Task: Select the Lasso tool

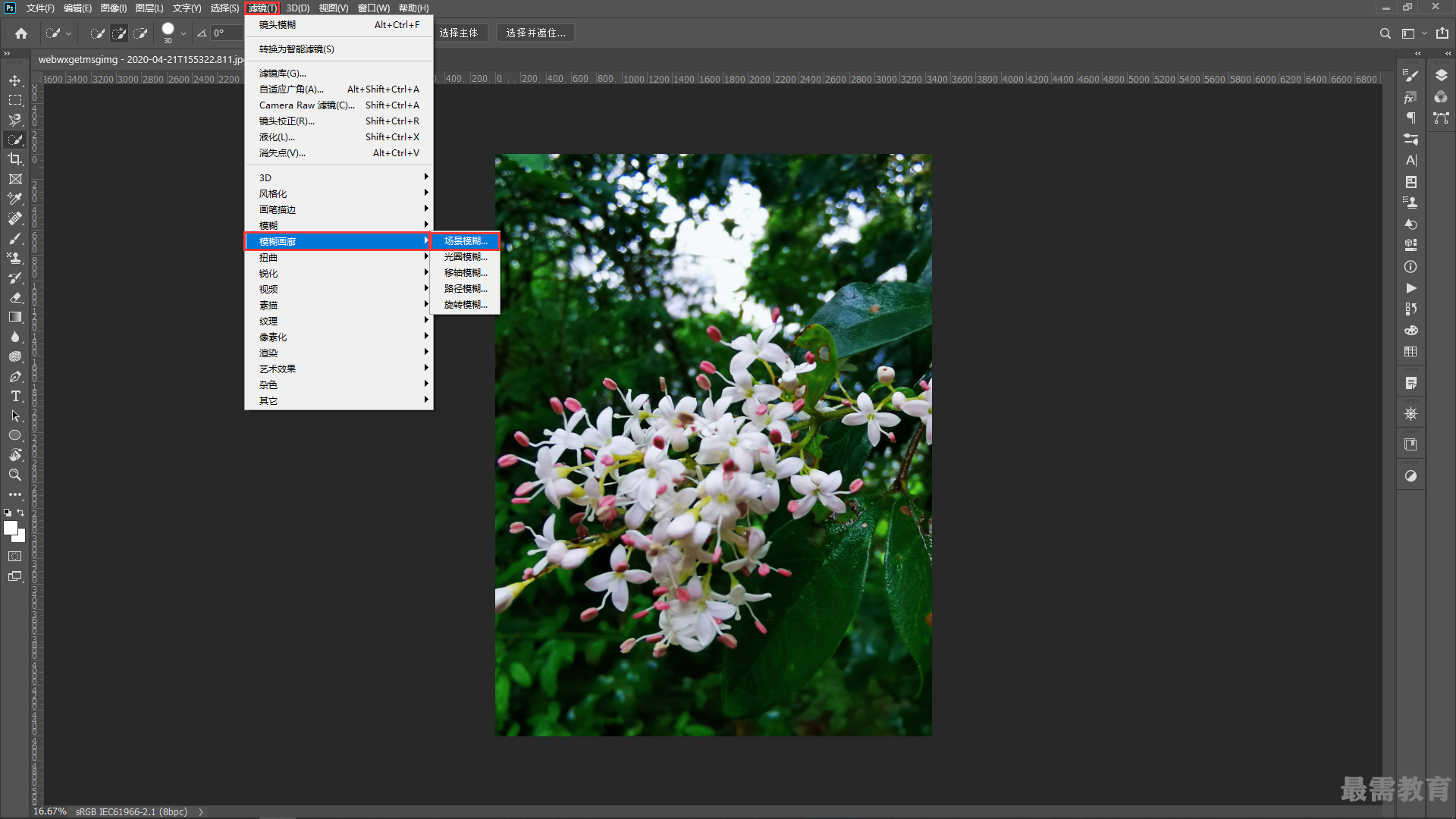Action: [x=15, y=120]
